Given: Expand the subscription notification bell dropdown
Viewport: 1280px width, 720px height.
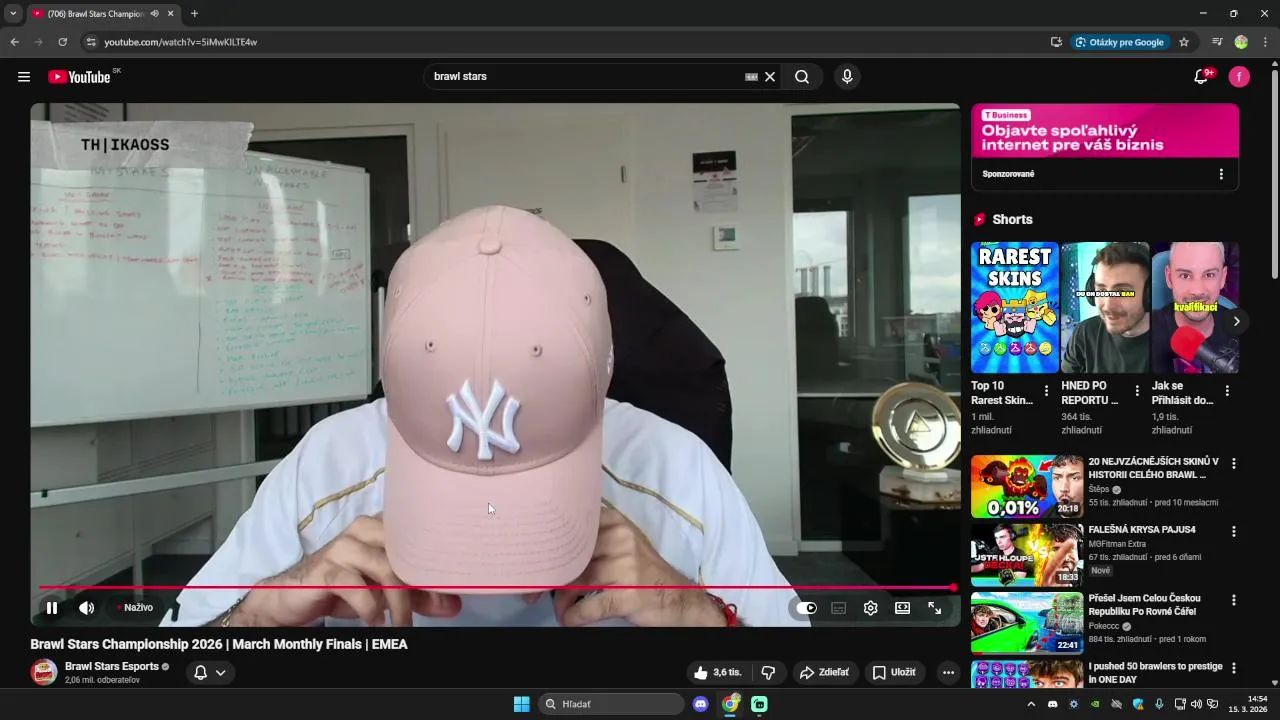Looking at the screenshot, I should click(x=210, y=673).
